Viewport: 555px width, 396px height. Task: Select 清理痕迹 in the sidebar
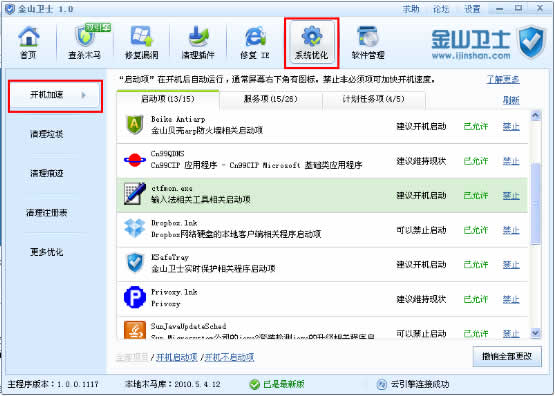[47, 173]
